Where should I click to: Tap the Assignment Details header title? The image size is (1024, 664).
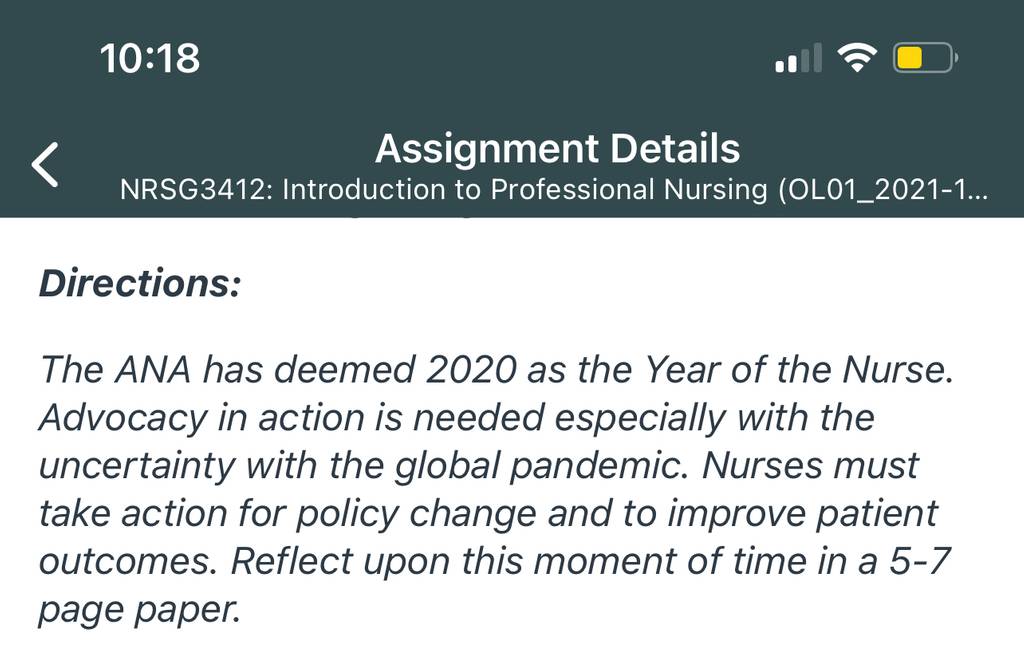pos(558,148)
